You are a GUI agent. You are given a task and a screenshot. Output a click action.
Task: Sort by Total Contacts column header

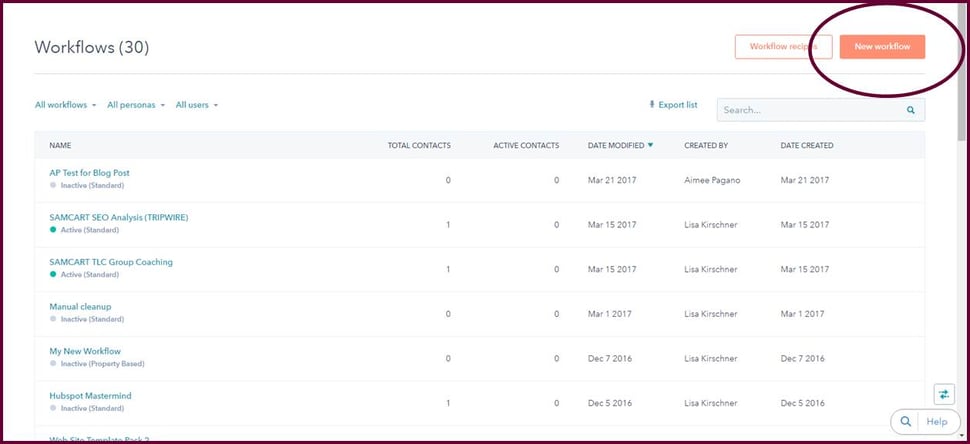(419, 146)
